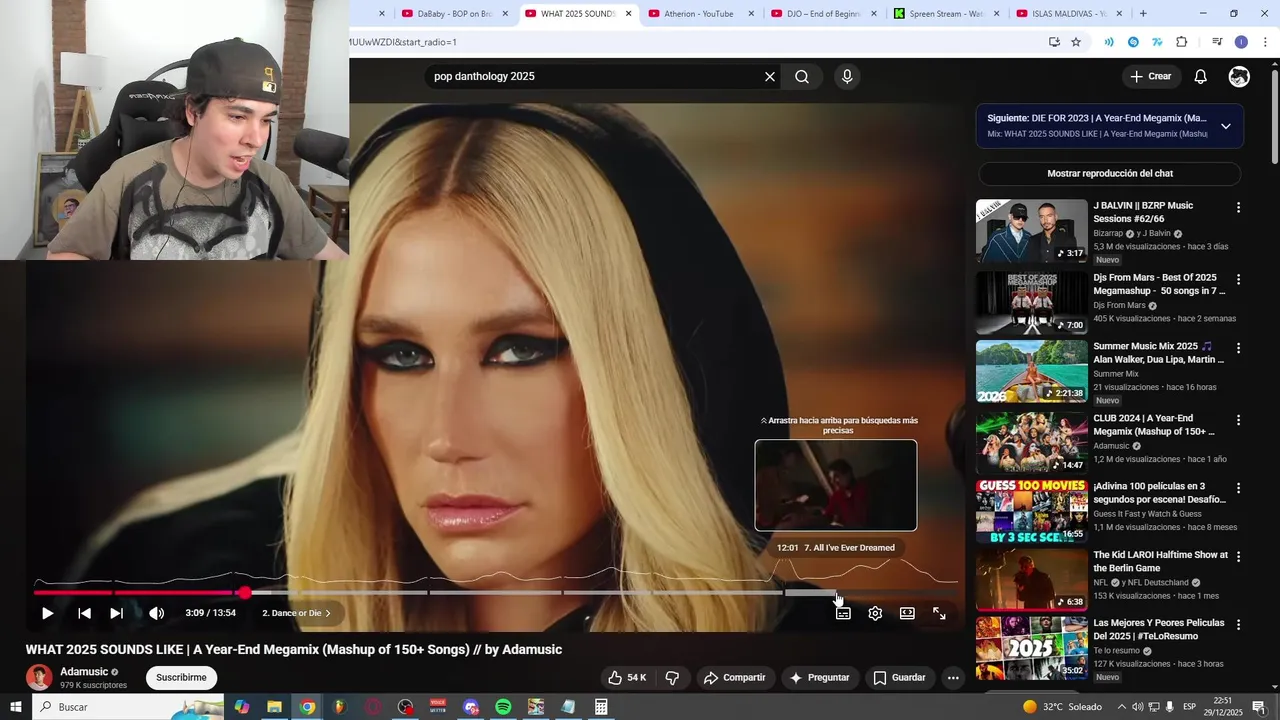Viewport: 1280px width, 720px height.
Task: Subscribe with the Suscribirme button
Action: [x=181, y=677]
